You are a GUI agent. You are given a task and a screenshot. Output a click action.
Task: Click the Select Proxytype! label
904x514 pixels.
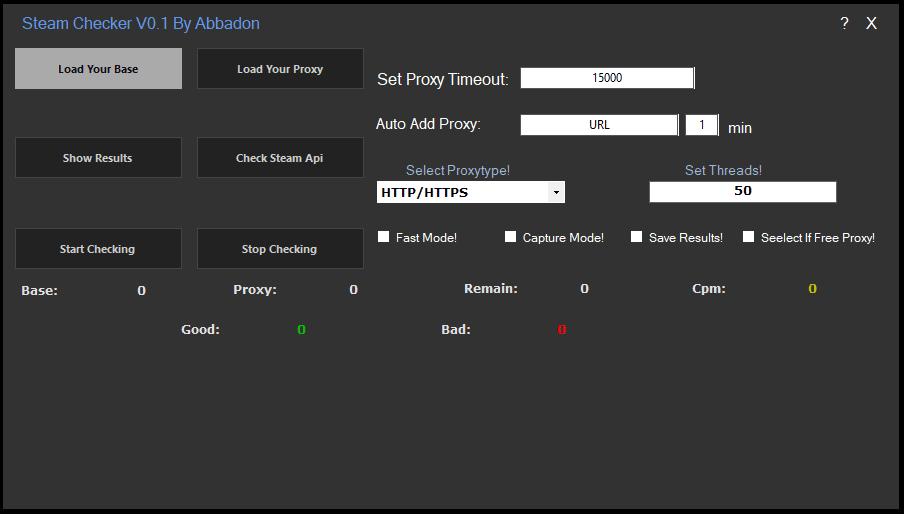pyautogui.click(x=458, y=170)
